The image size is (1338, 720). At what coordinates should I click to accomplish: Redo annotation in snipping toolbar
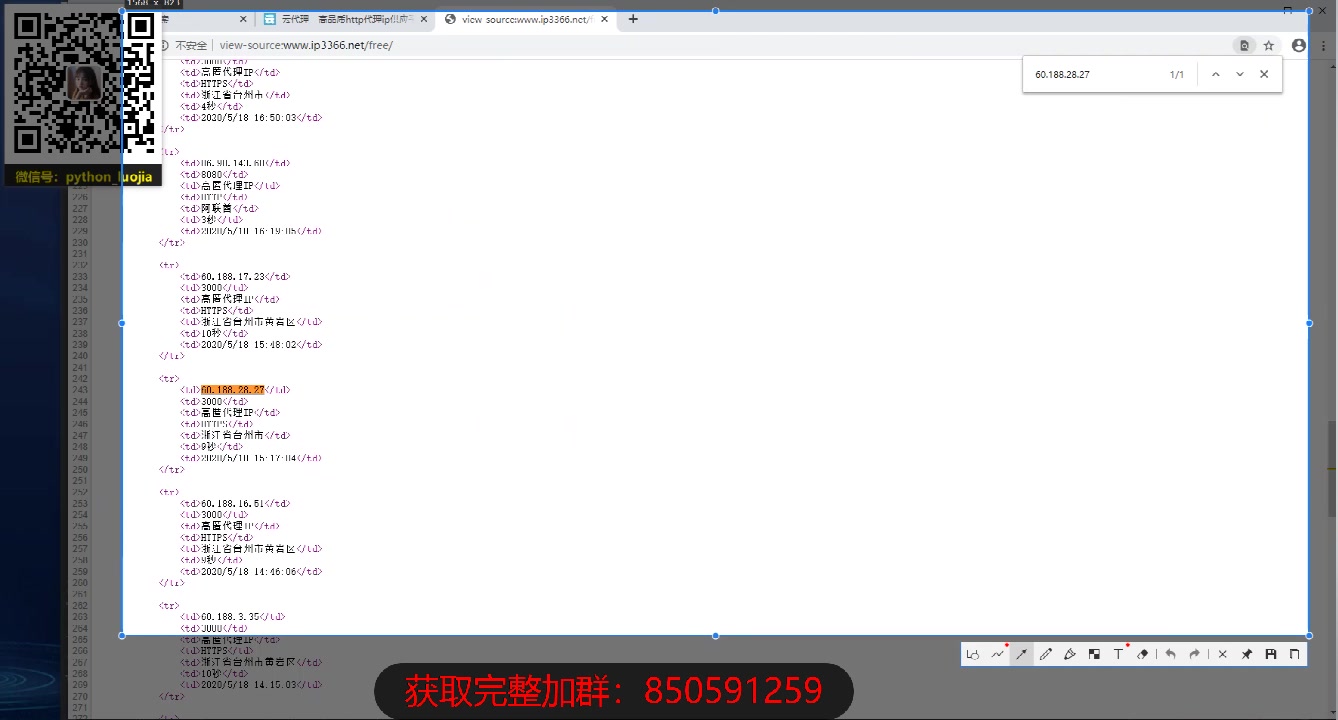[1194, 654]
